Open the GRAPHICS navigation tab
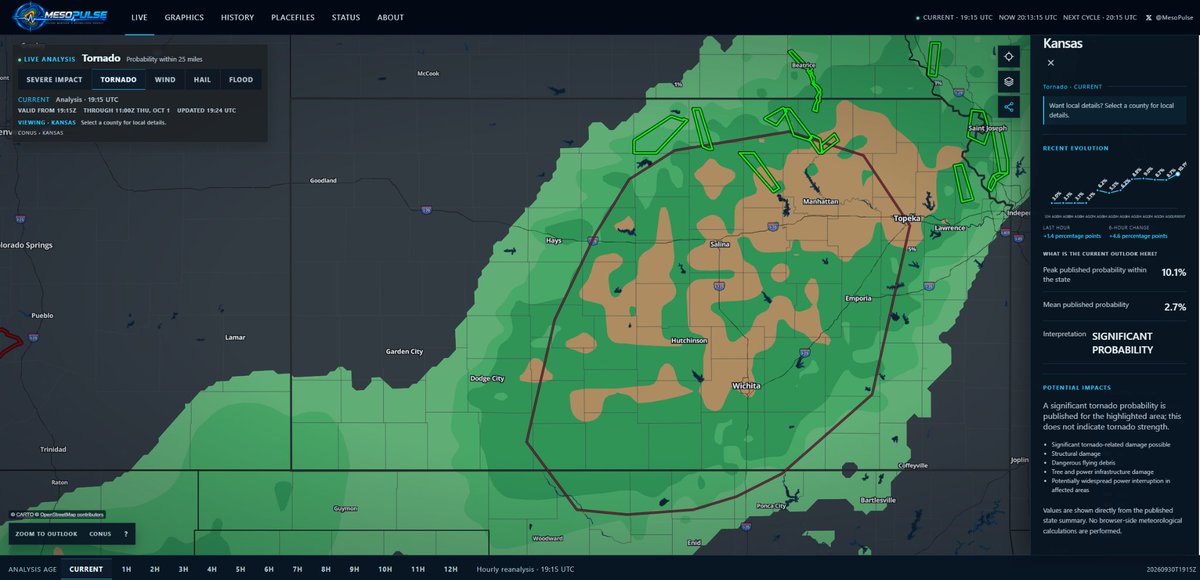 (x=184, y=18)
